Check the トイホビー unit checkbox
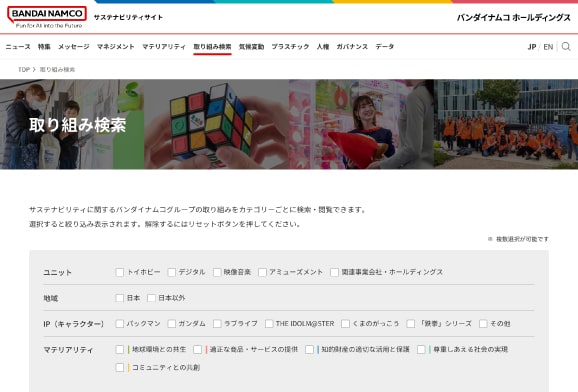This screenshot has height=392, width=578. [x=119, y=272]
